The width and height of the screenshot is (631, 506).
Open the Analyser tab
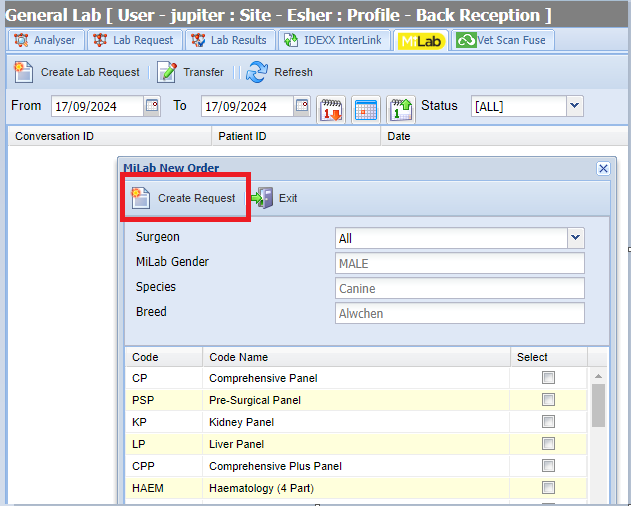coord(45,40)
